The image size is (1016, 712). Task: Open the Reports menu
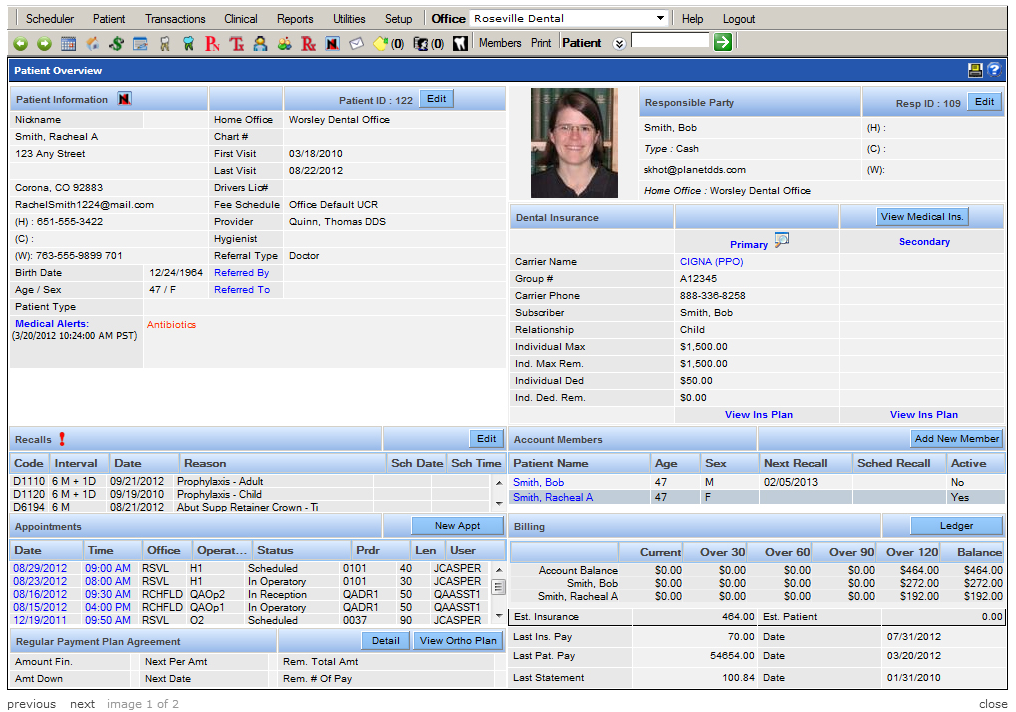click(x=295, y=19)
